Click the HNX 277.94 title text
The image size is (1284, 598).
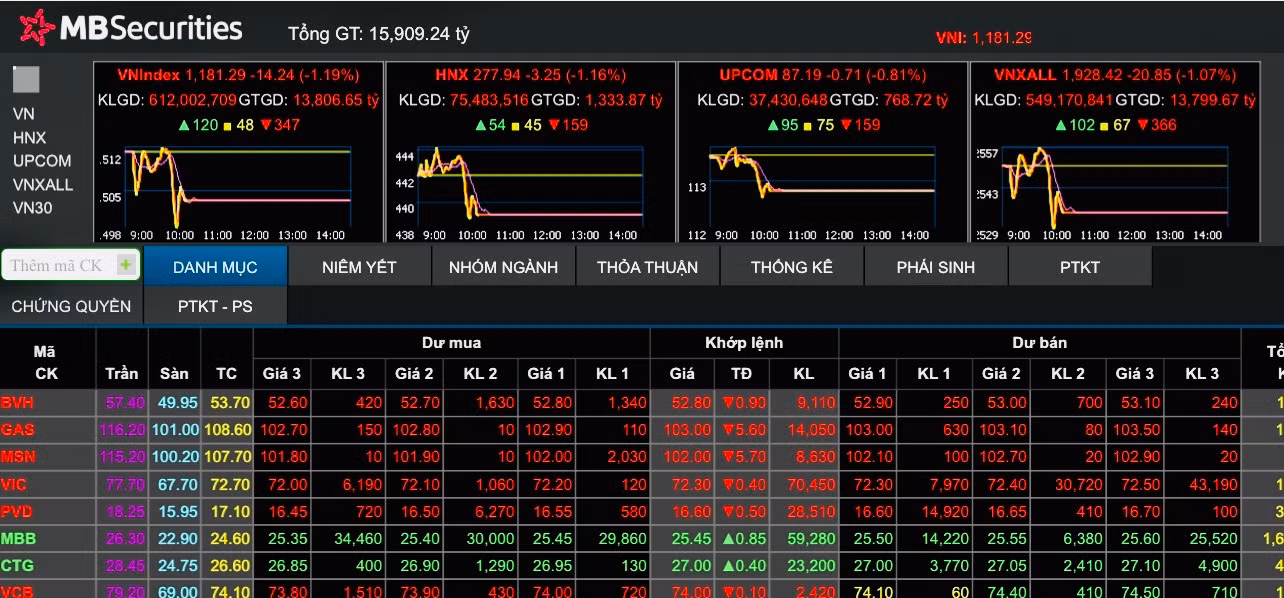coord(530,75)
